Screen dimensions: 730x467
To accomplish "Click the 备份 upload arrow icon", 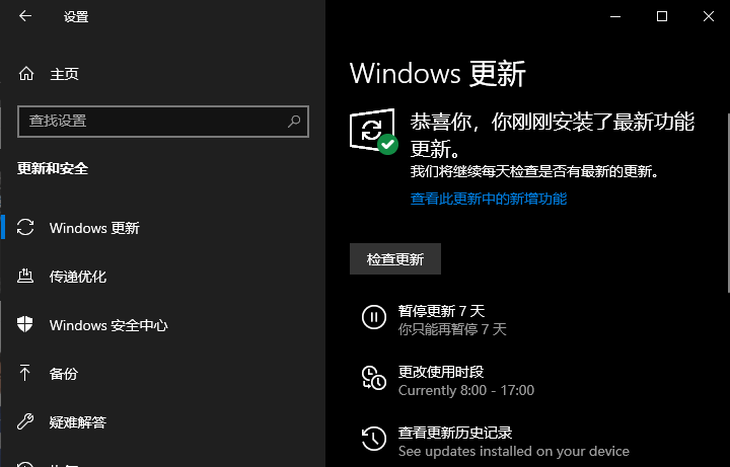I will click(25, 373).
